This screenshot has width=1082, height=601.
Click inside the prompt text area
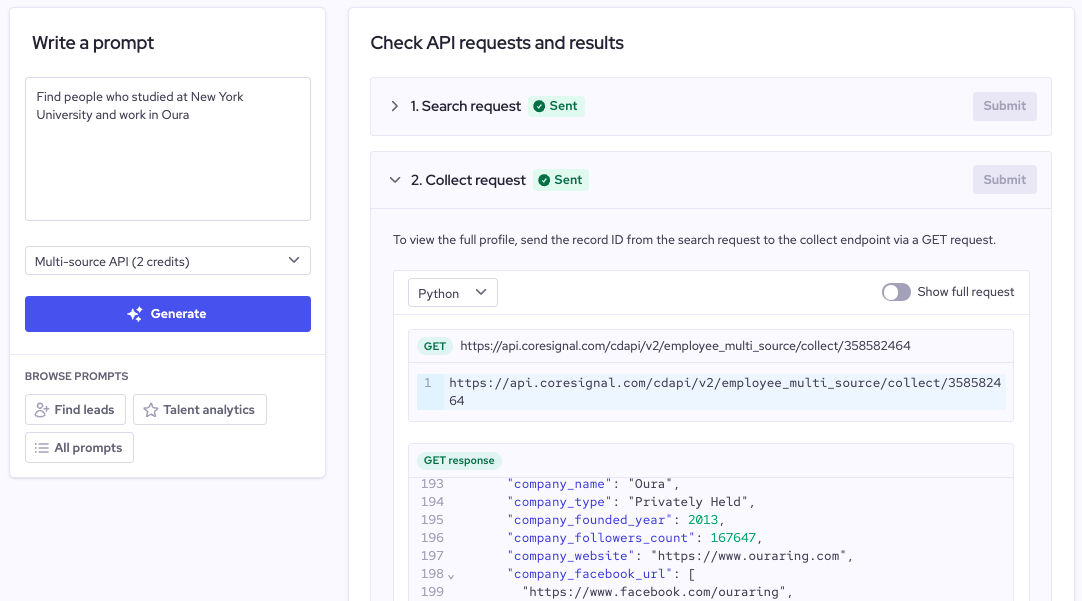click(168, 149)
